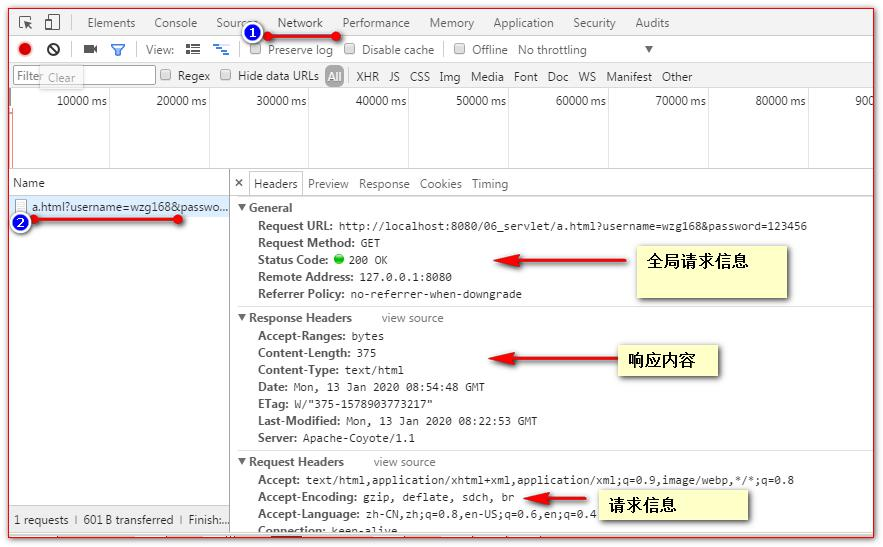The width and height of the screenshot is (883, 547).
Task: Filter requests by CSS type
Action: 420,76
